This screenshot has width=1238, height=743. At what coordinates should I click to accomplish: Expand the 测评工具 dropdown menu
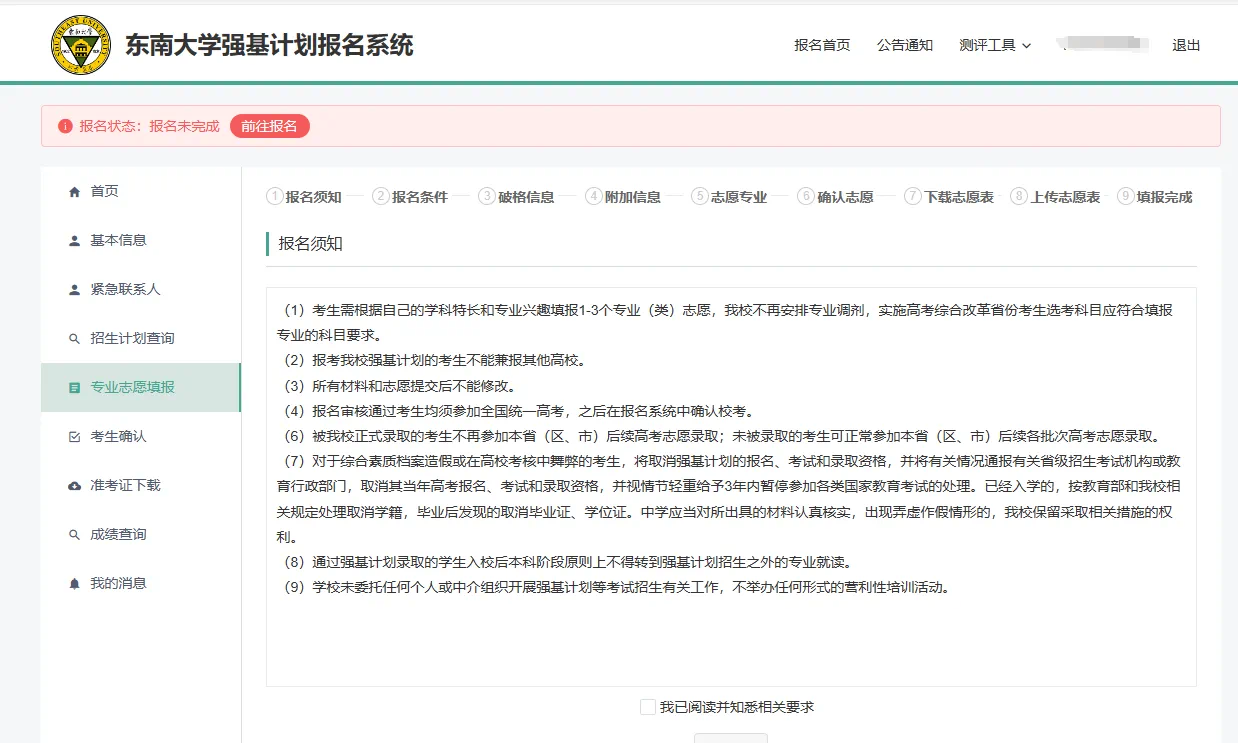click(990, 45)
